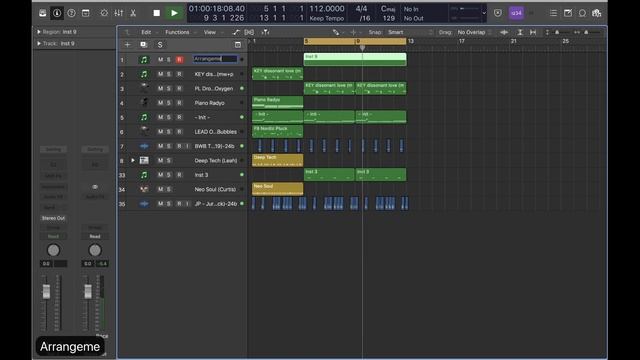
Task: Toggle global Solo S button in track header
Action: [160, 44]
